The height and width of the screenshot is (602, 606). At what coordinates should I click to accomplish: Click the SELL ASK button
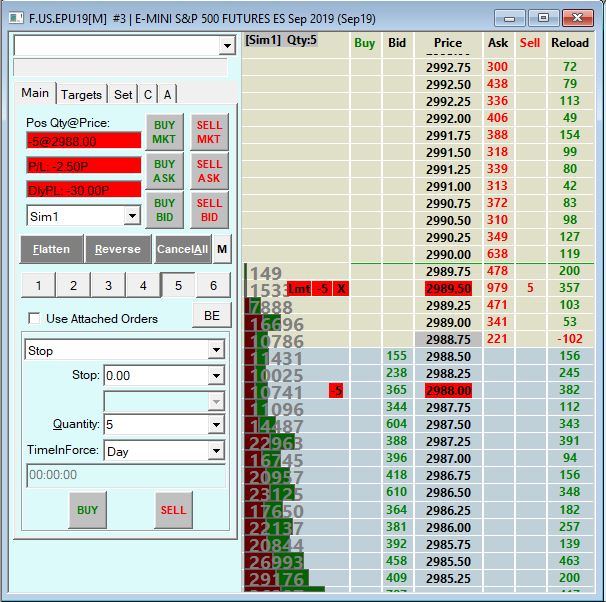pyautogui.click(x=209, y=171)
